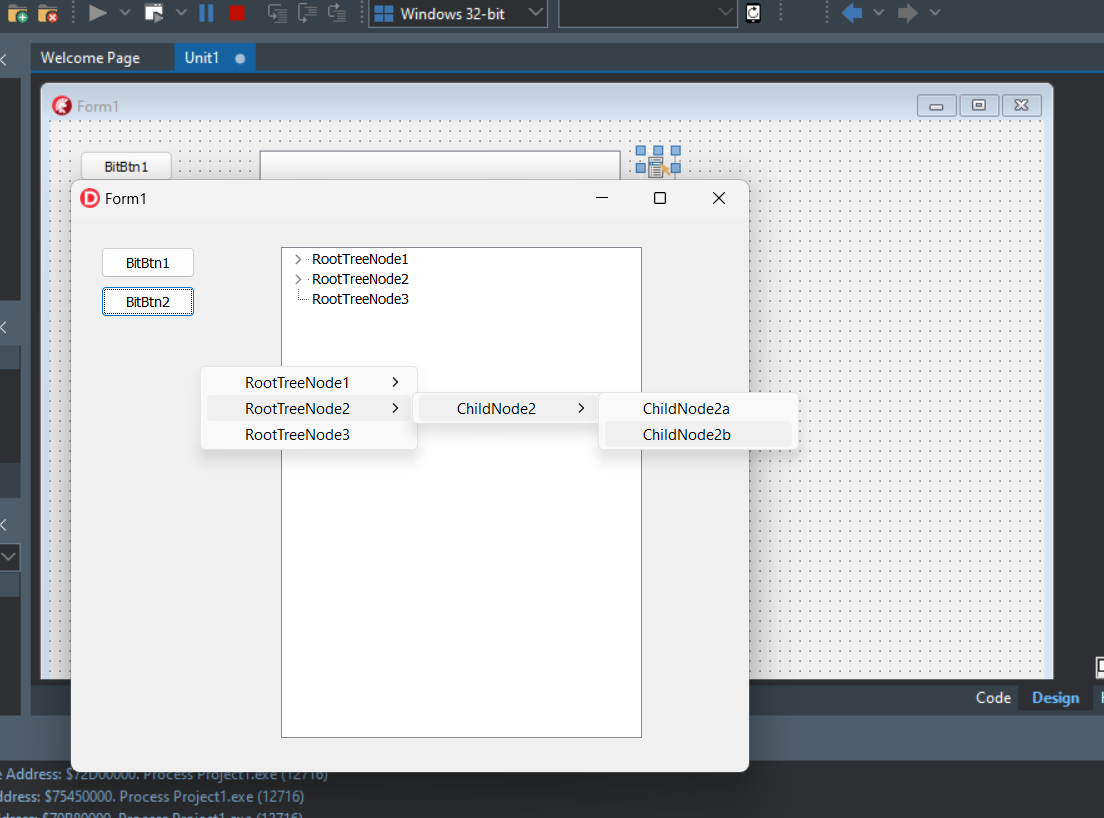Screen dimensions: 1104x818
Task: Pause the running program
Action: [x=206, y=13]
